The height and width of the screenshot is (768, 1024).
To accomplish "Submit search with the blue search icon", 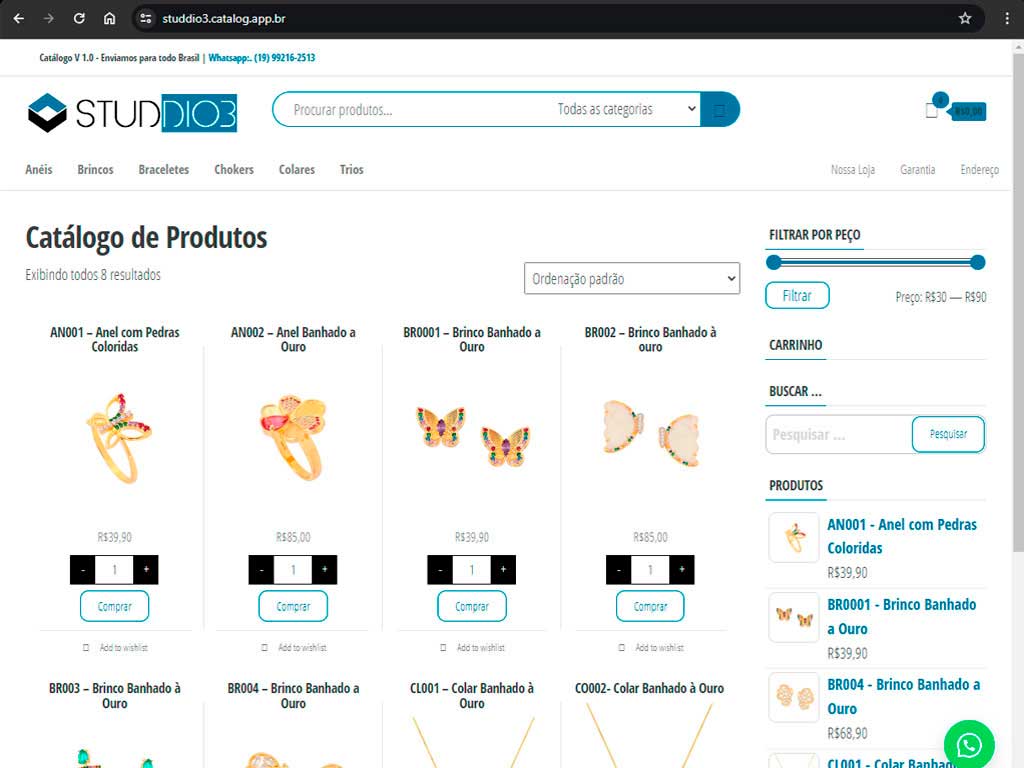I will coord(720,110).
